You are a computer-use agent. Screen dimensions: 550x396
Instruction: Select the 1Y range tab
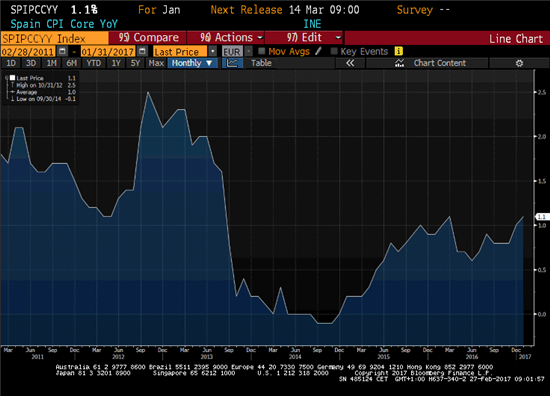[116, 63]
